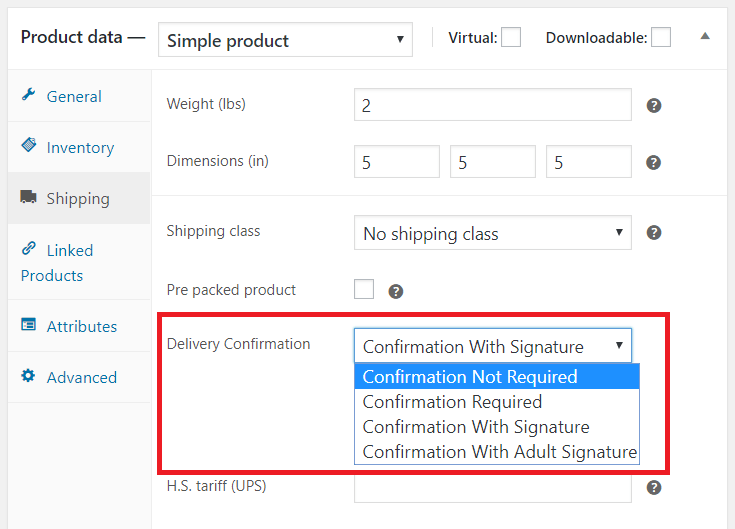Open the Shipping class dropdown
The height and width of the screenshot is (529, 735).
coord(492,234)
